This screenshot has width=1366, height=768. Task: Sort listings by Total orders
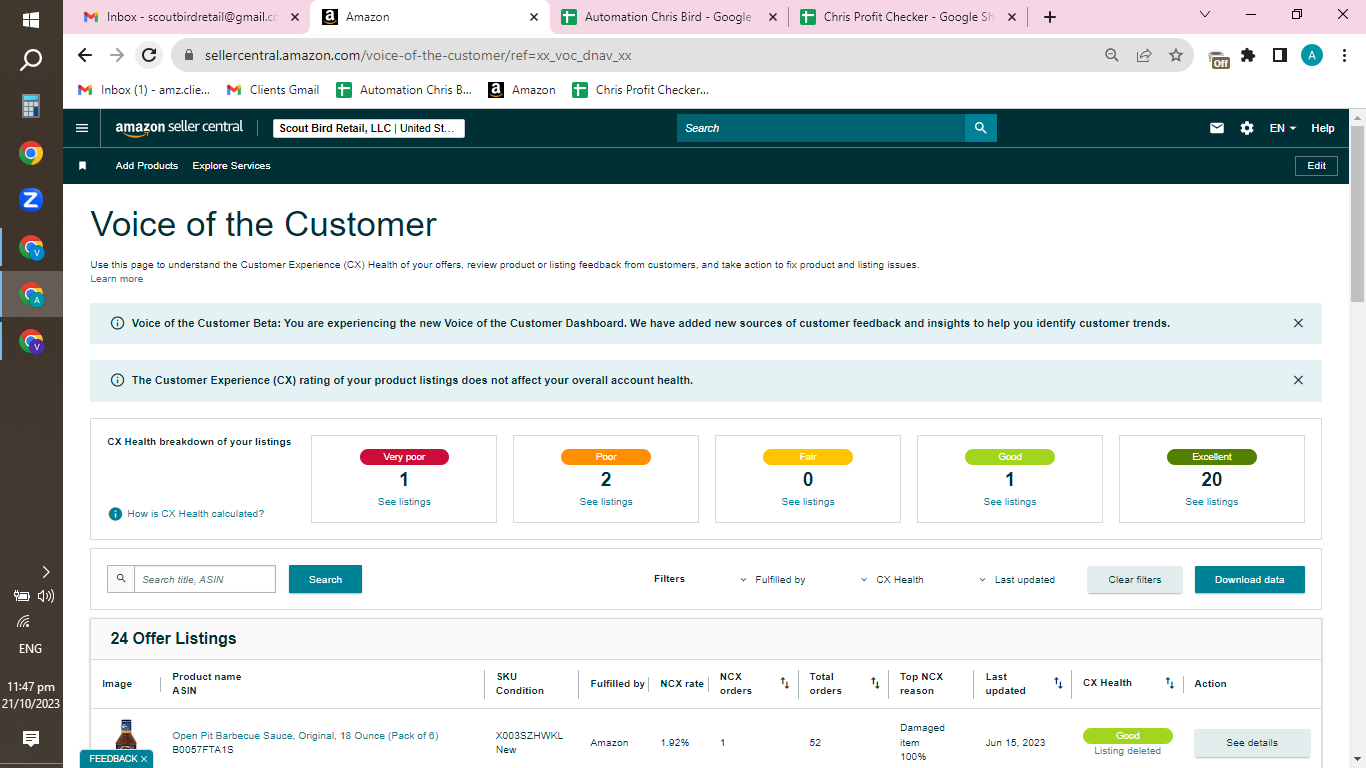[875, 684]
